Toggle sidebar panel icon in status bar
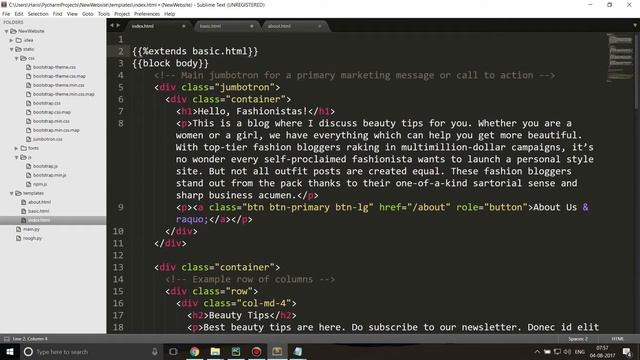This screenshot has height=360, width=640. pos(6,339)
